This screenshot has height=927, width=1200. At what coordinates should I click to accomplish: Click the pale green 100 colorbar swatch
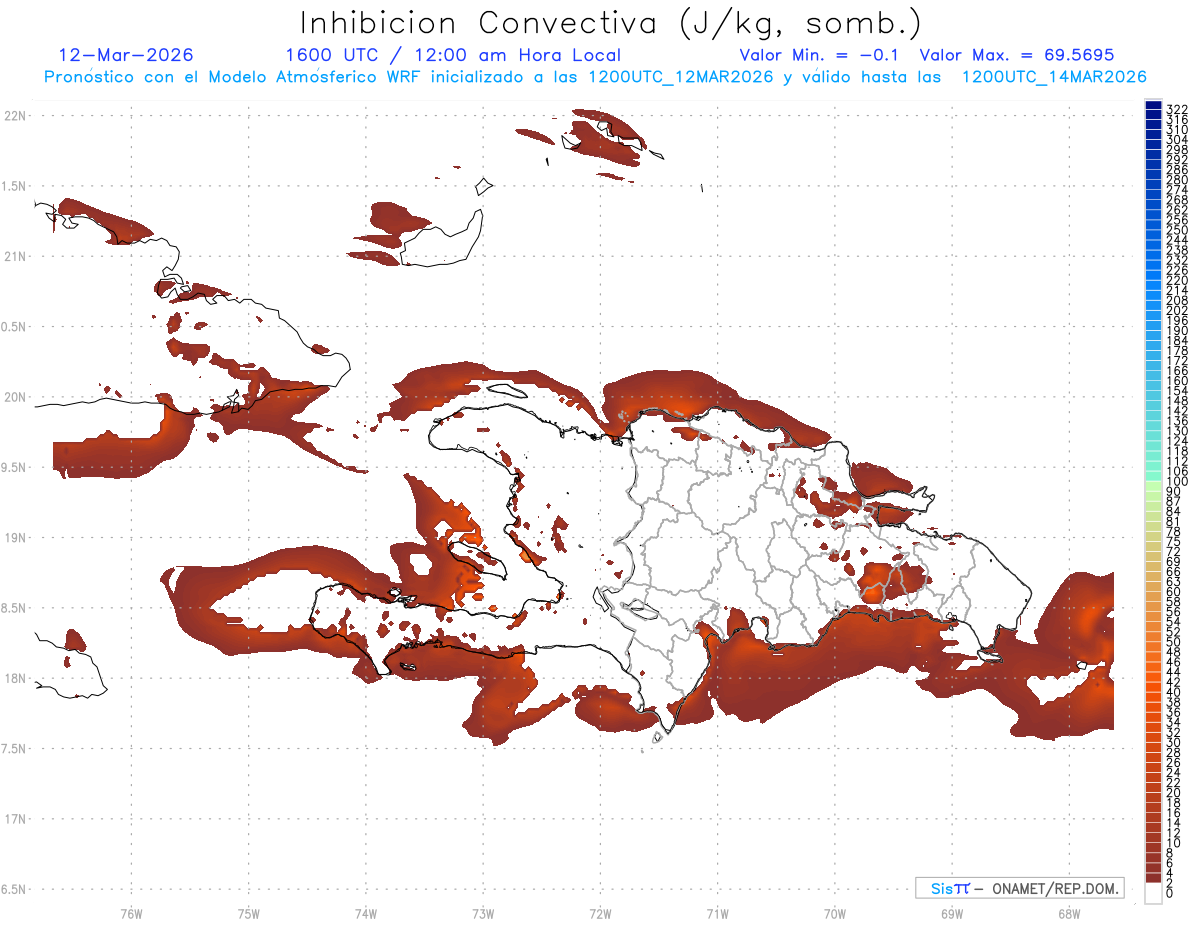click(1153, 487)
